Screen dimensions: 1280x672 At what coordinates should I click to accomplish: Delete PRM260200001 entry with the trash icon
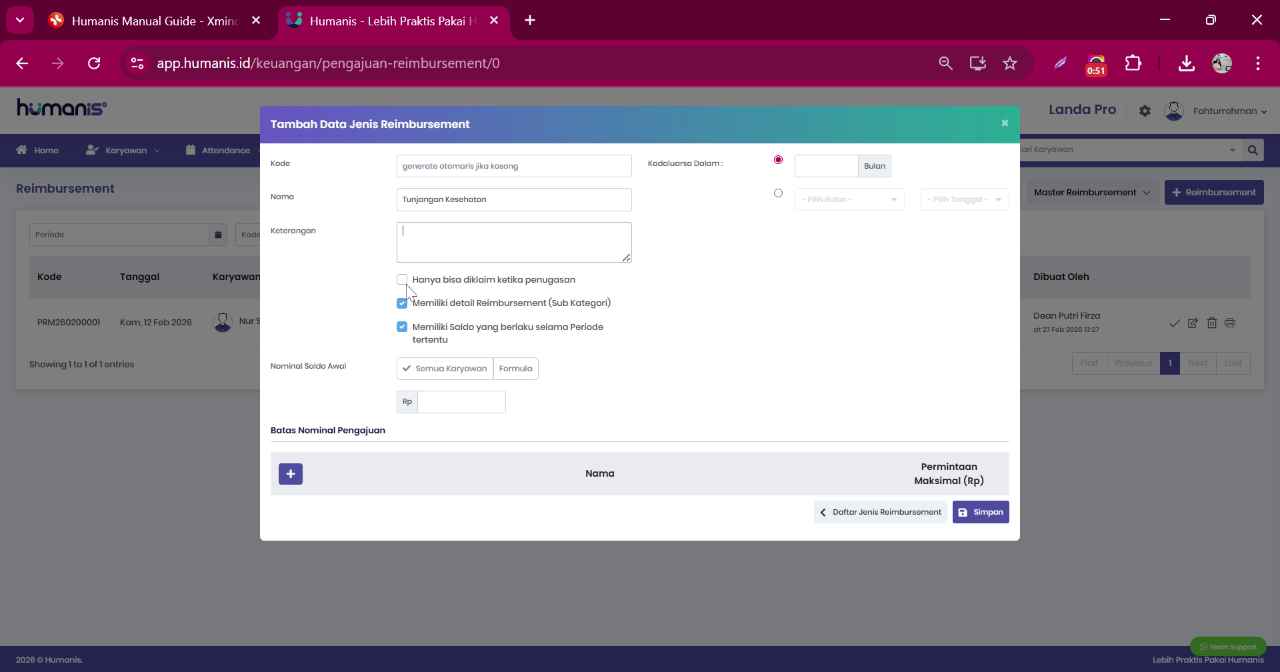point(1212,323)
